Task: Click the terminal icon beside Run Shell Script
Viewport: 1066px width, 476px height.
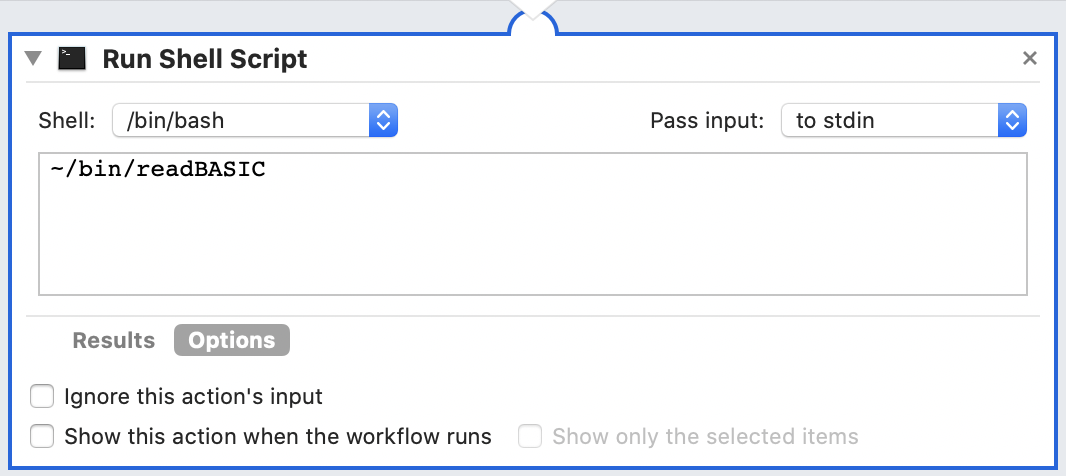Action: click(x=71, y=59)
